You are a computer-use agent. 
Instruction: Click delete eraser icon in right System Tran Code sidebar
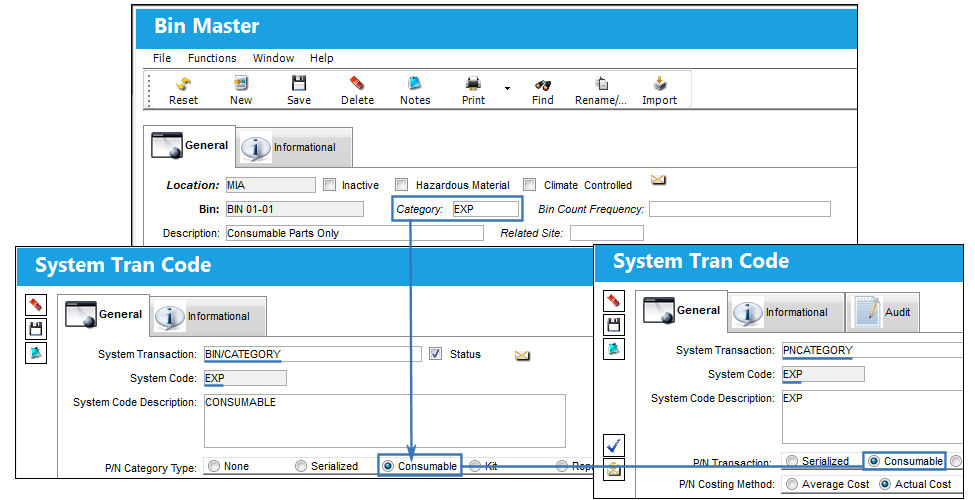click(x=614, y=301)
